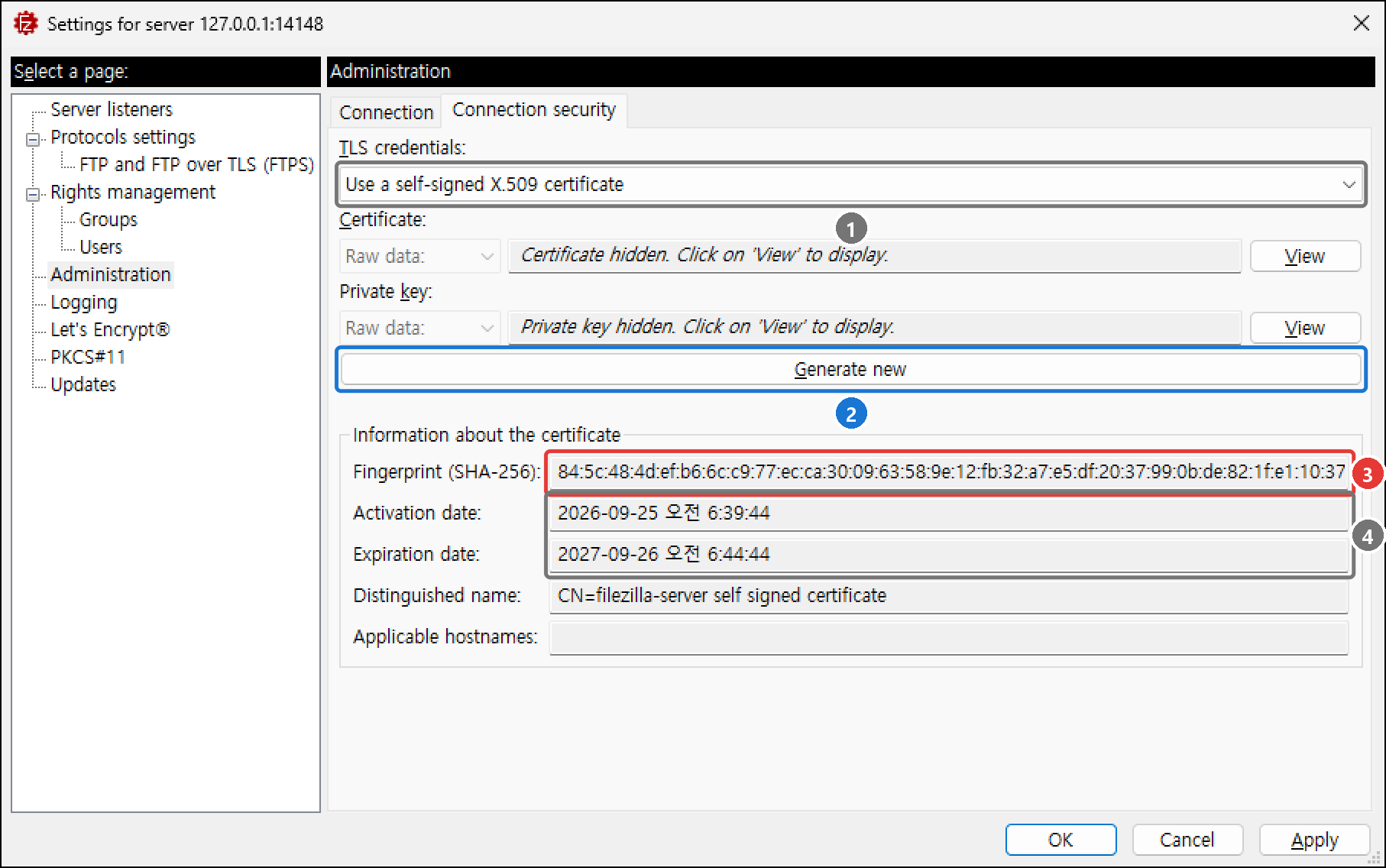Open the PKCS#11 page
The height and width of the screenshot is (868, 1386).
[88, 357]
